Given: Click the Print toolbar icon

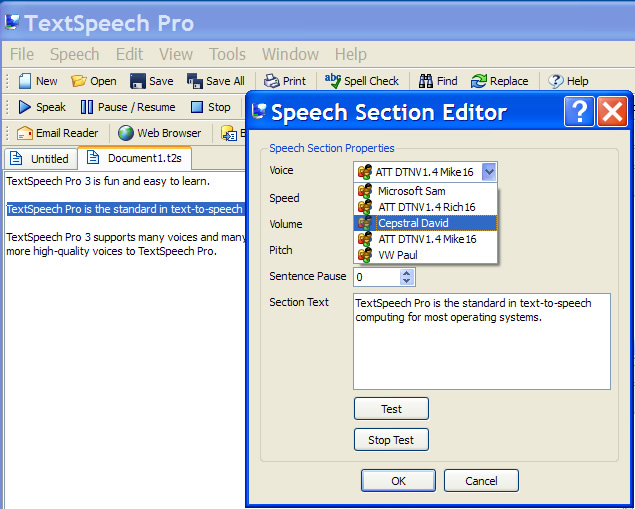Looking at the screenshot, I should (272, 81).
